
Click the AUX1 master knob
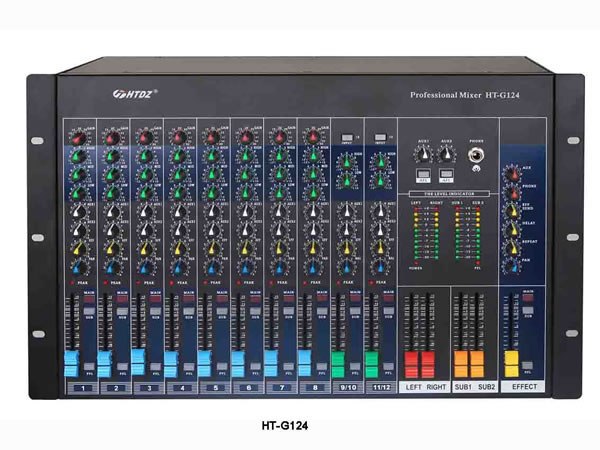tap(423, 154)
